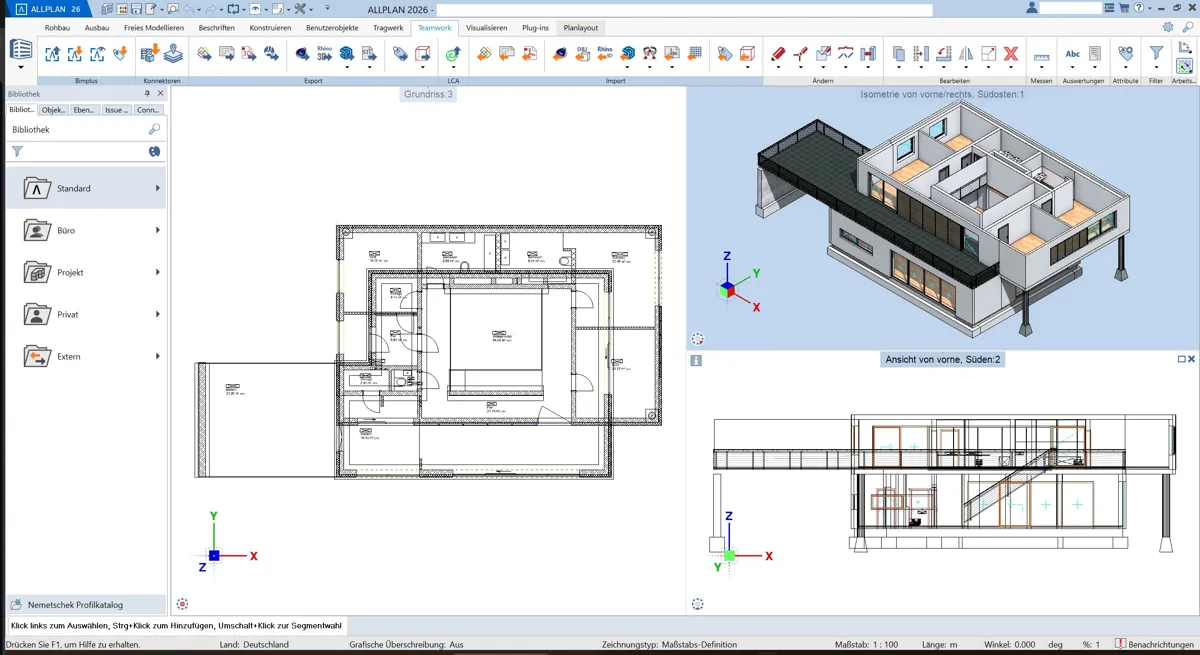This screenshot has width=1200, height=655.
Task: Click the Filter funnel ribbon icon
Action: 1156,52
